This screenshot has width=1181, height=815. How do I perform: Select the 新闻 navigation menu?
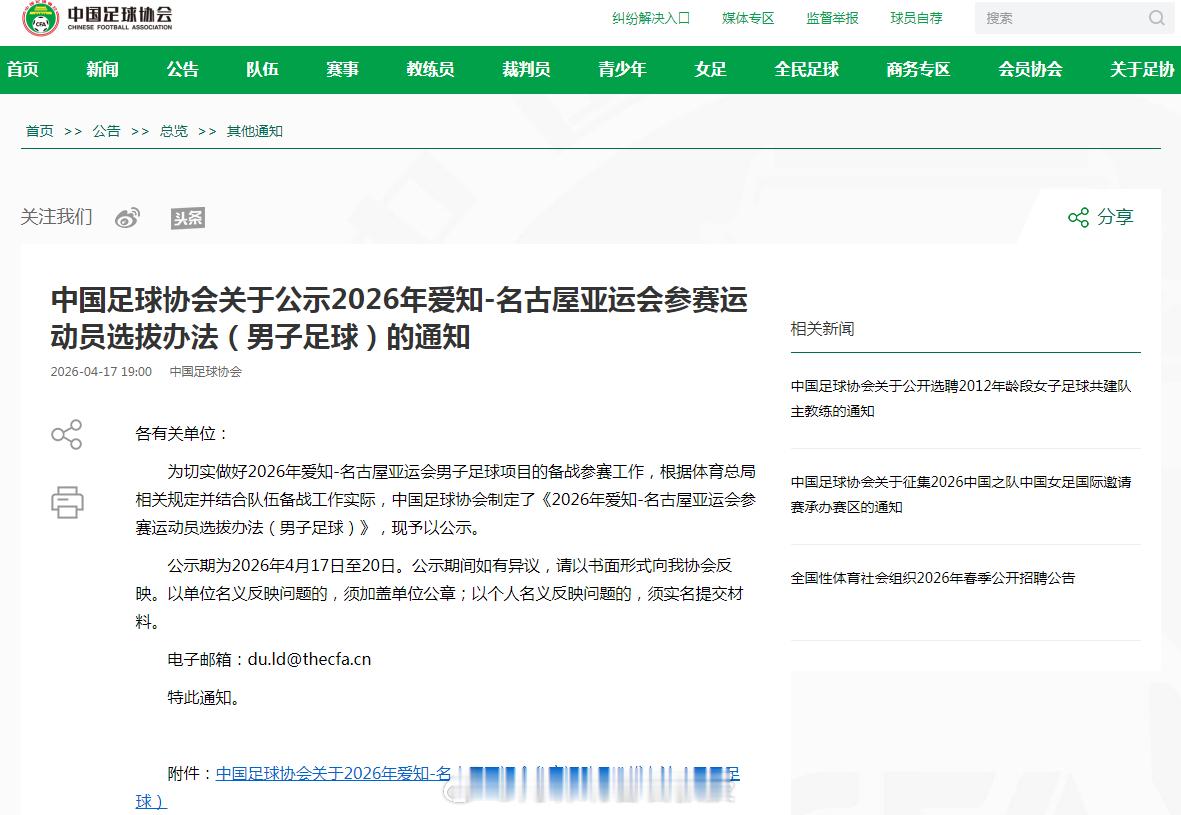pos(104,70)
